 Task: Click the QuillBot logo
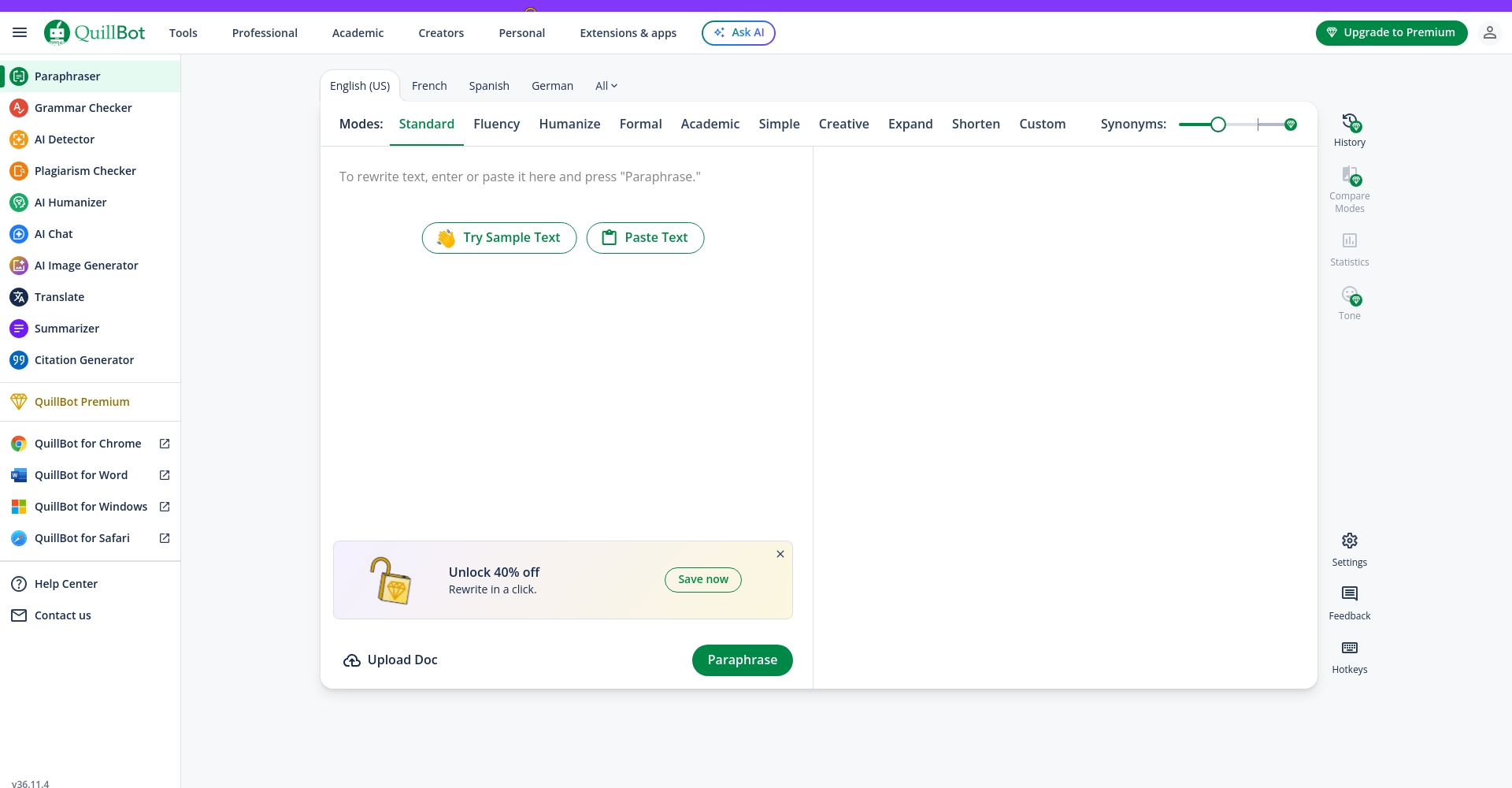[x=95, y=33]
